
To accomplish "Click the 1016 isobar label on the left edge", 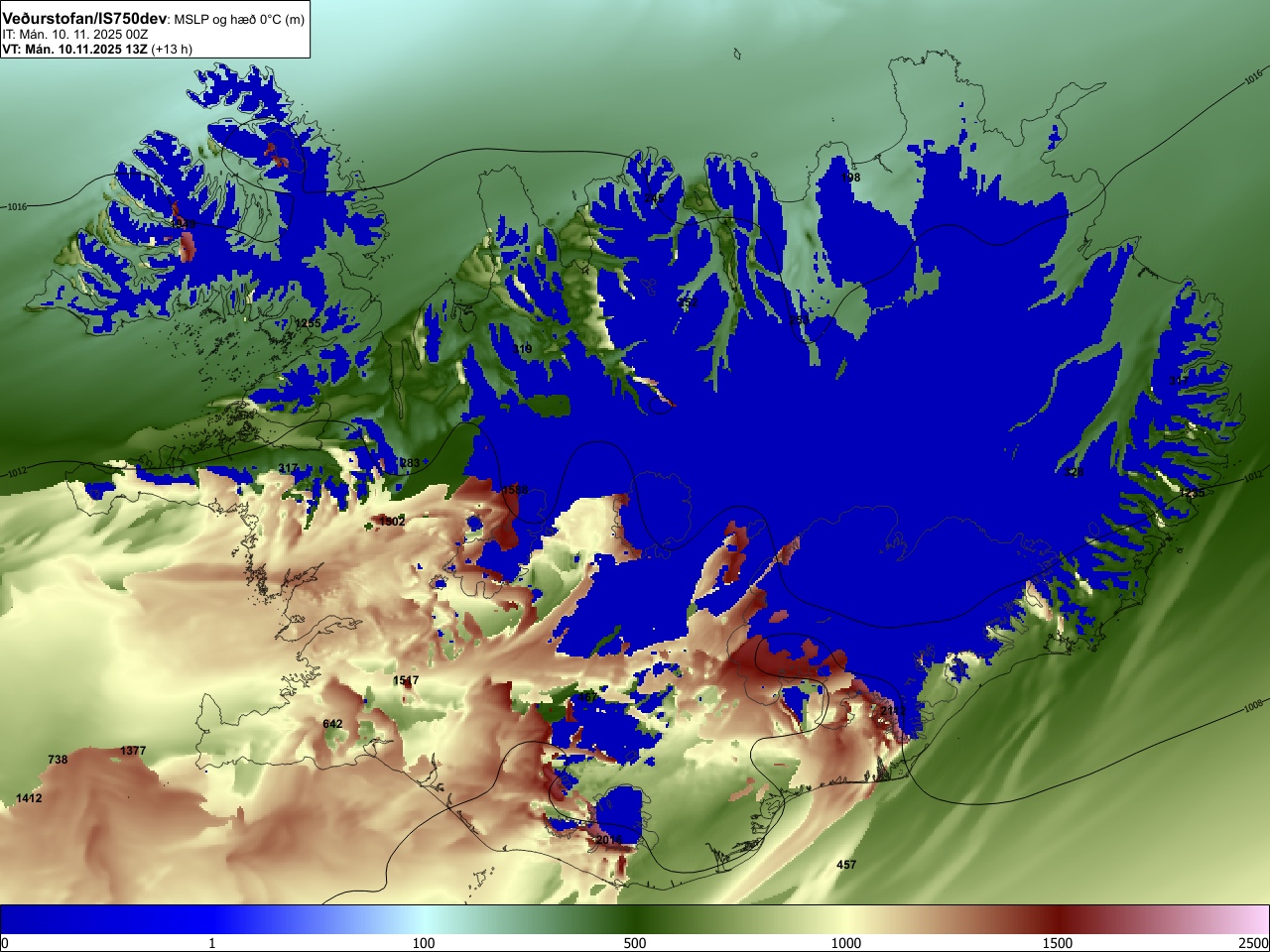I will tap(17, 206).
